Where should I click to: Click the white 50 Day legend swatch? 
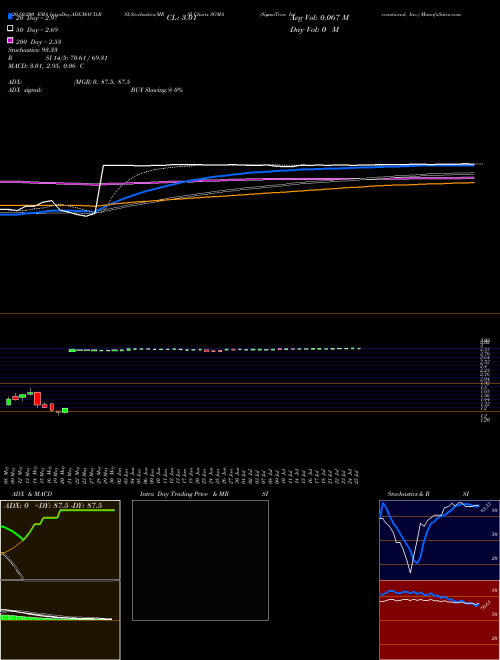pos(10,29)
